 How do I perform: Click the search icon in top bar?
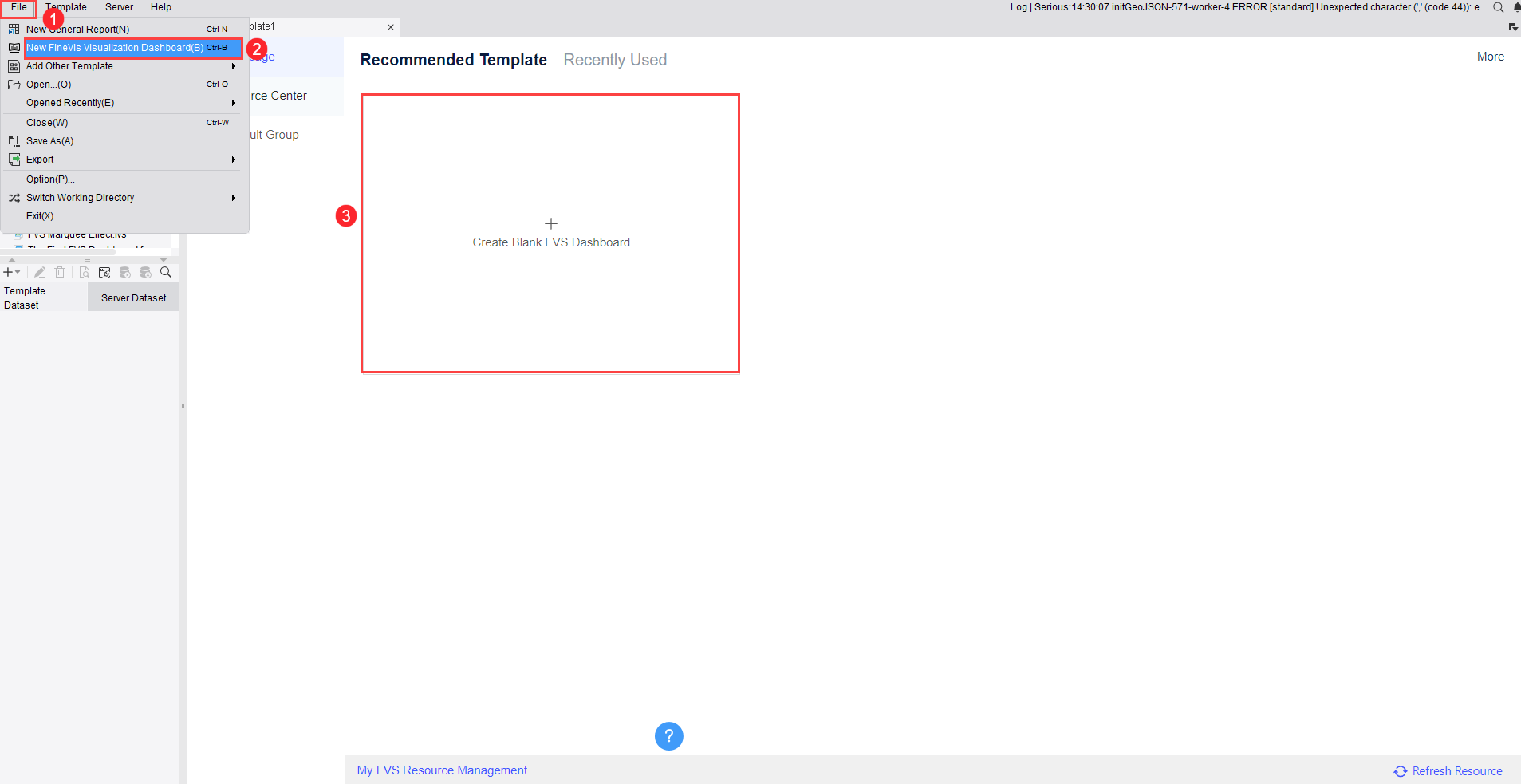pyautogui.click(x=1499, y=7)
